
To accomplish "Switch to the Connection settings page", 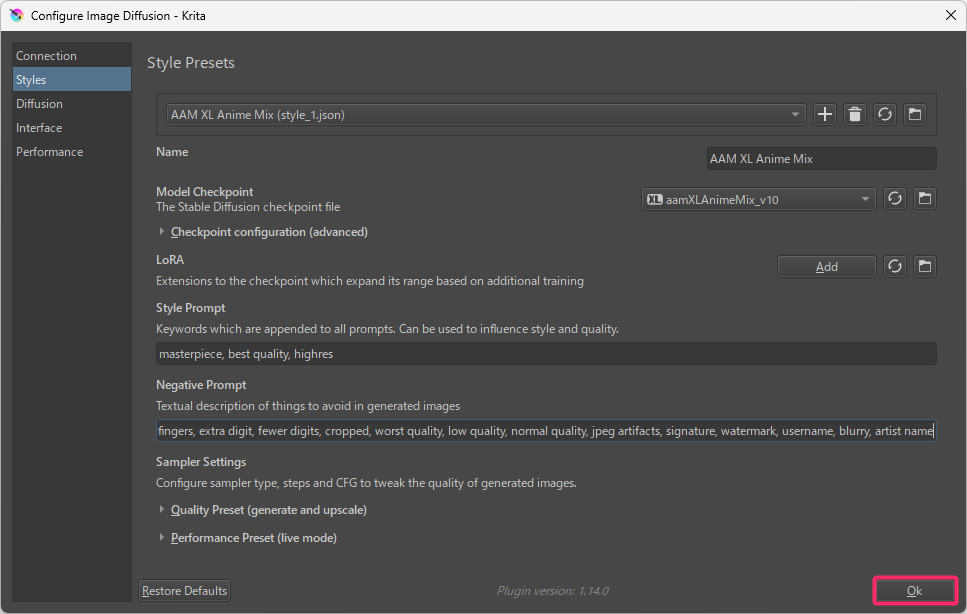I will point(72,55).
